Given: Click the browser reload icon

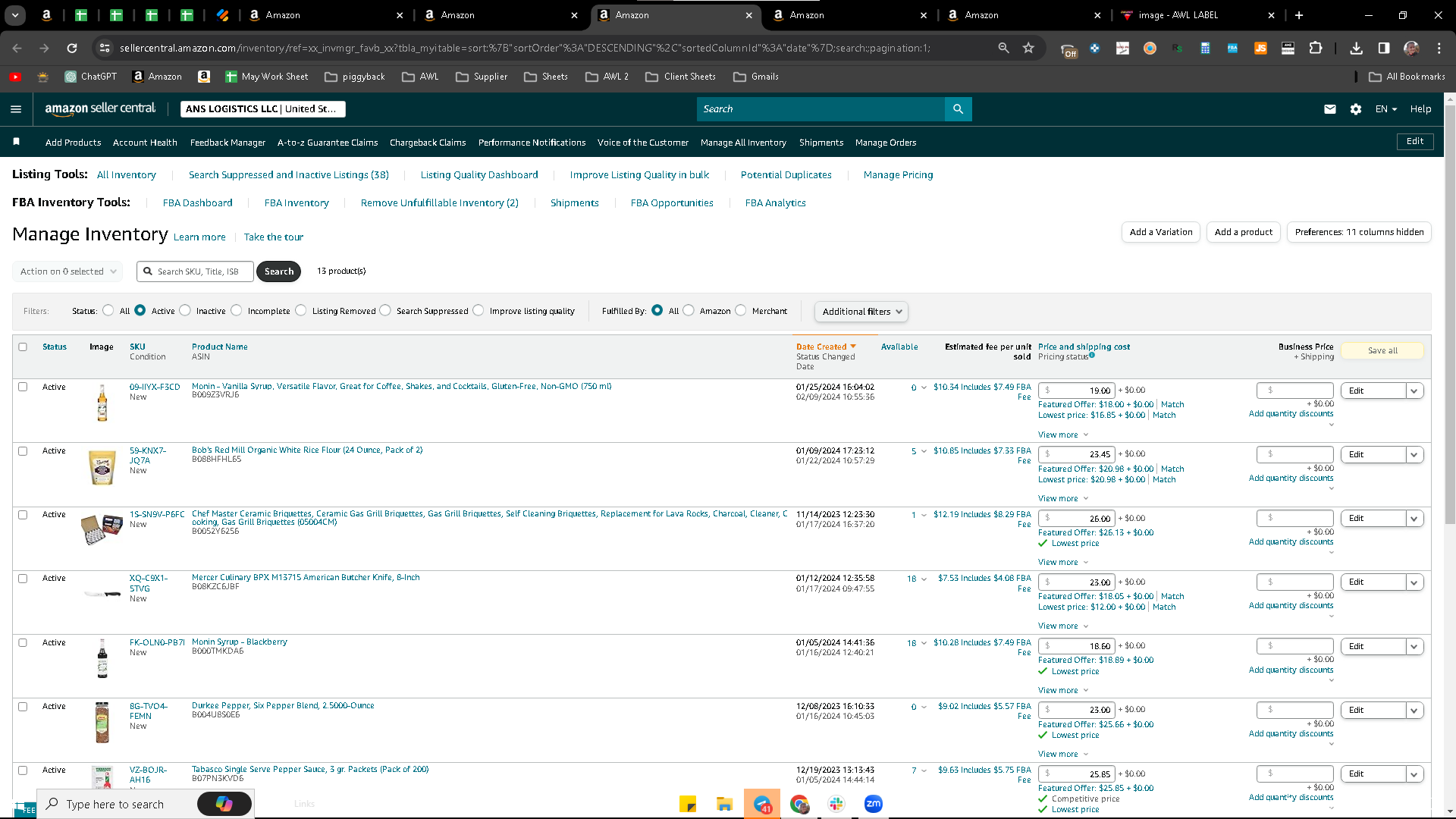Looking at the screenshot, I should (72, 48).
